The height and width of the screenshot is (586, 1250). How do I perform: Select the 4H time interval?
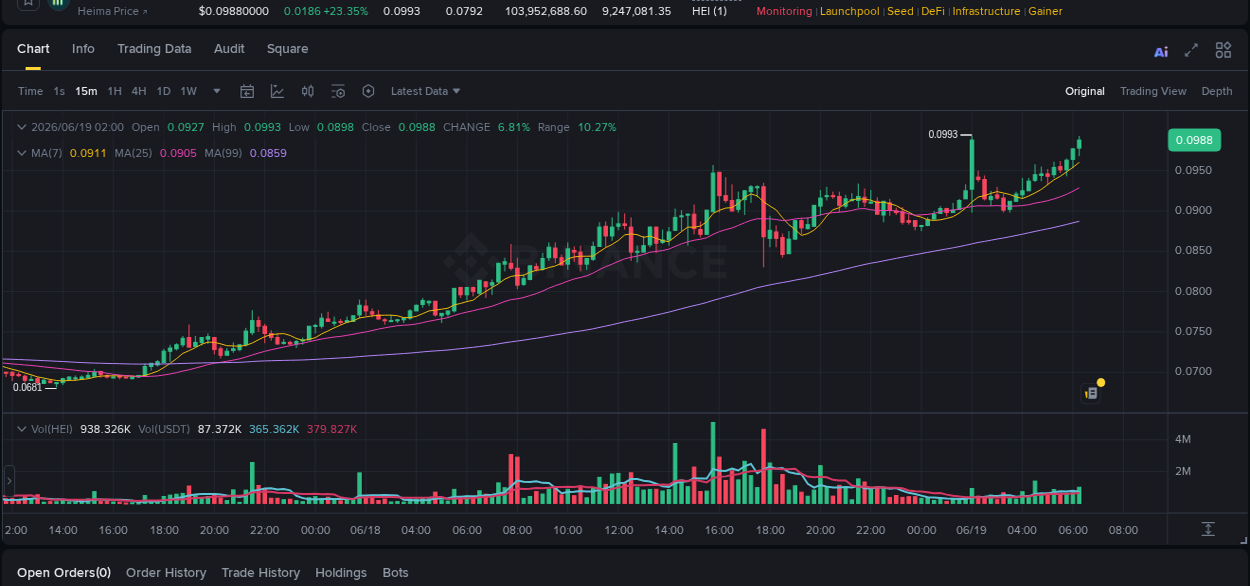click(x=139, y=91)
